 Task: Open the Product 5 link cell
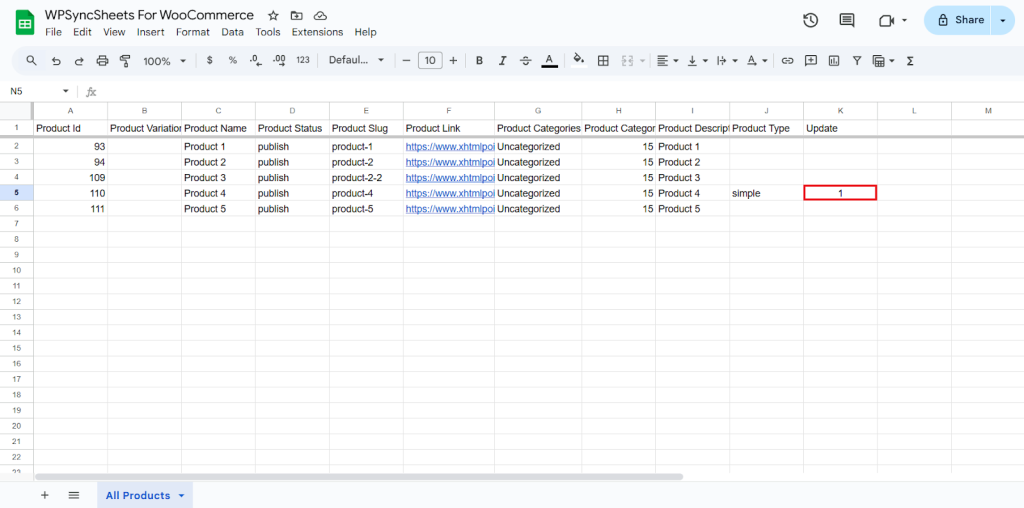pyautogui.click(x=449, y=209)
